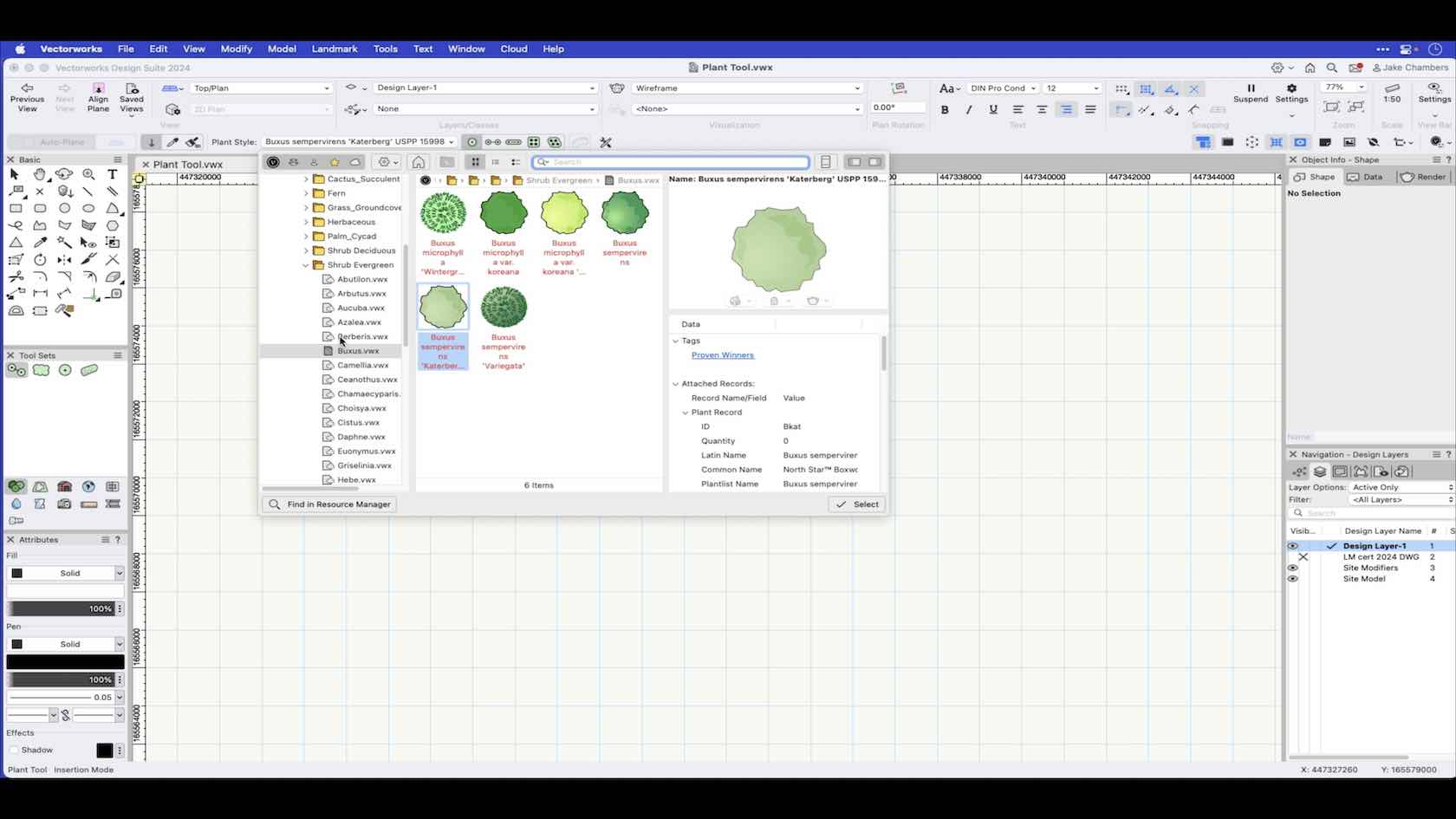Choose the Rectangle tool
This screenshot has height=819, width=1456.
click(16, 208)
